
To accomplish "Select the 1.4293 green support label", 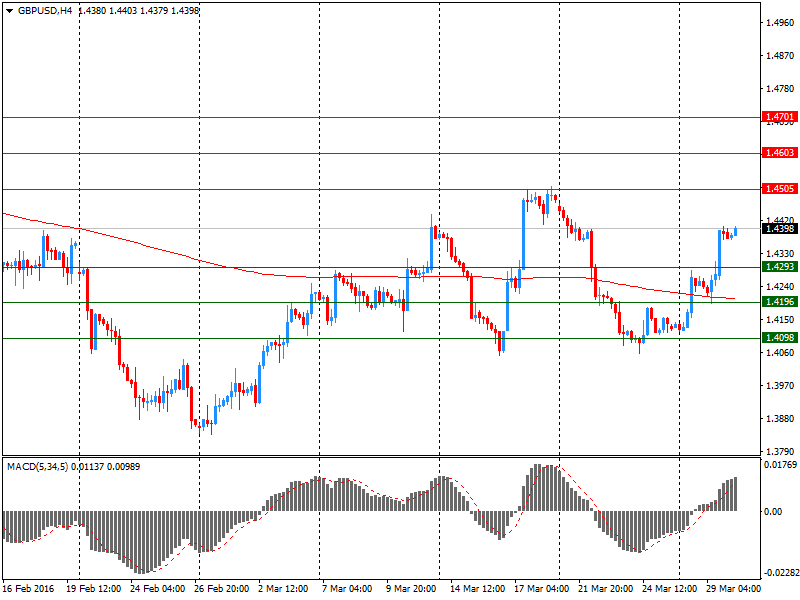I will click(x=780, y=267).
